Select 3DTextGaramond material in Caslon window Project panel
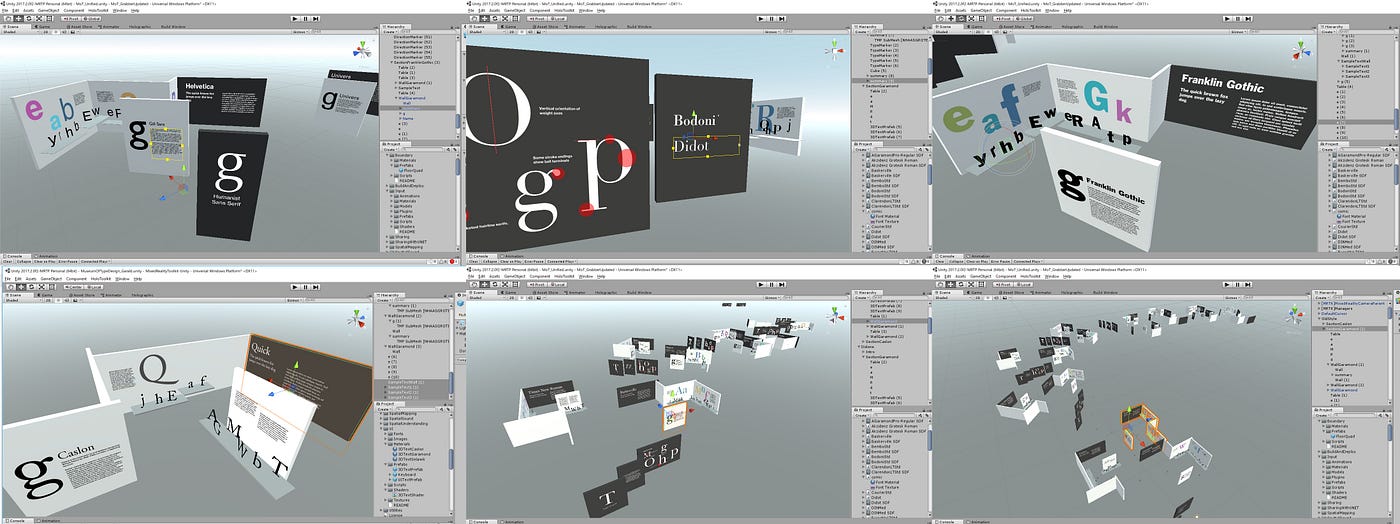1400x524 pixels. pyautogui.click(x=414, y=454)
